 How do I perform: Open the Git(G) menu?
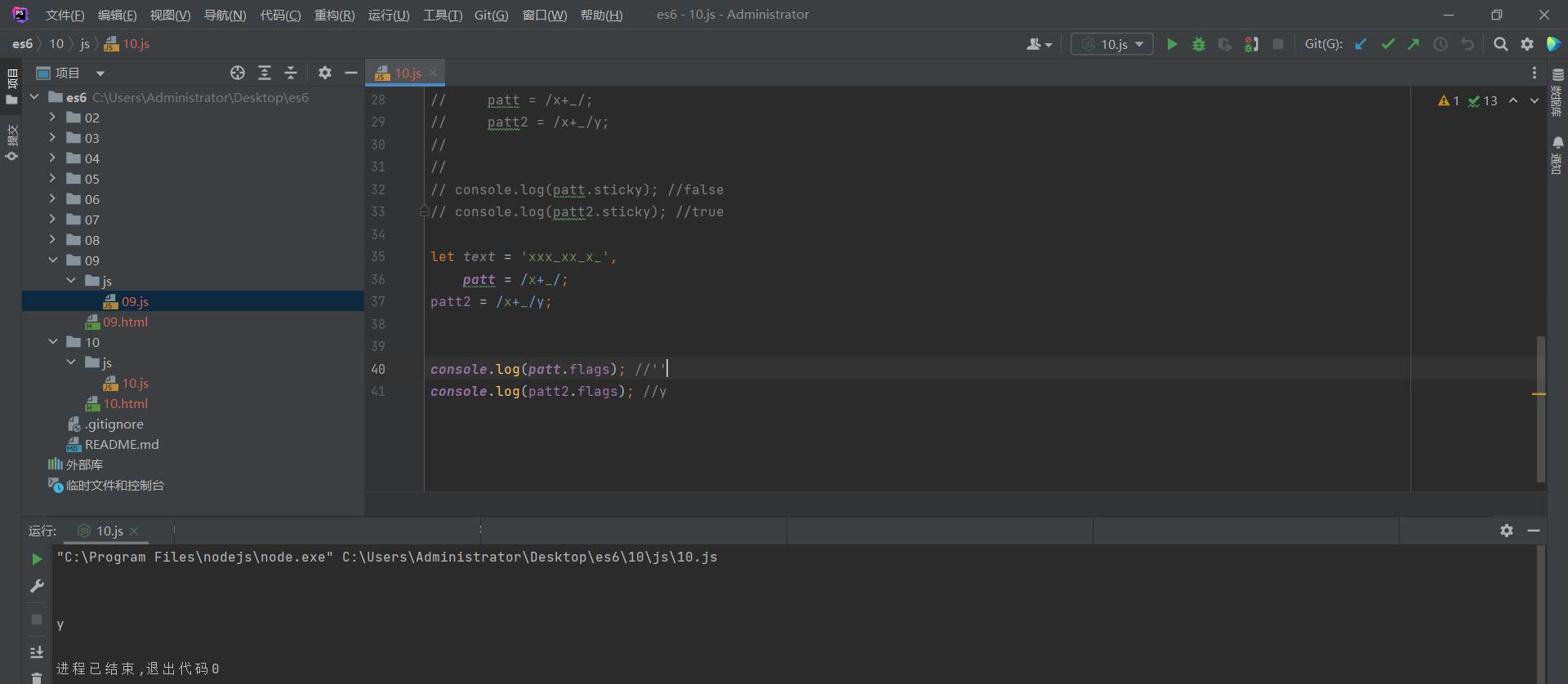coord(491,15)
